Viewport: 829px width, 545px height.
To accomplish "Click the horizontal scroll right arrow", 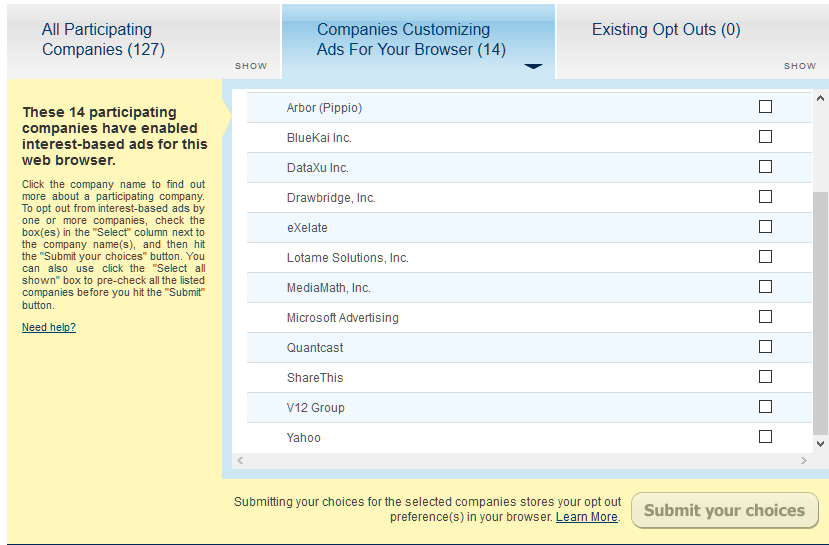I will click(804, 460).
